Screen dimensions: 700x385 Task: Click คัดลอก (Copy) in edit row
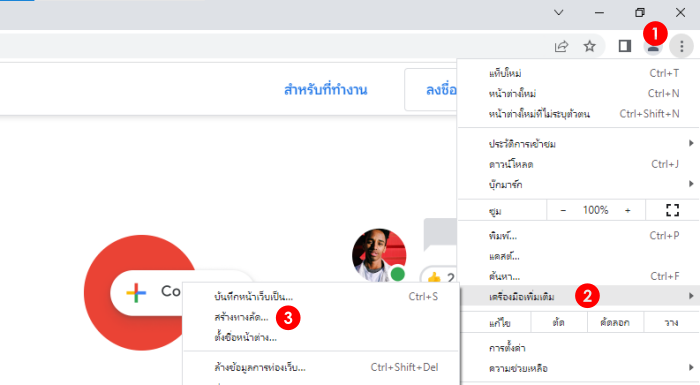pyautogui.click(x=615, y=322)
